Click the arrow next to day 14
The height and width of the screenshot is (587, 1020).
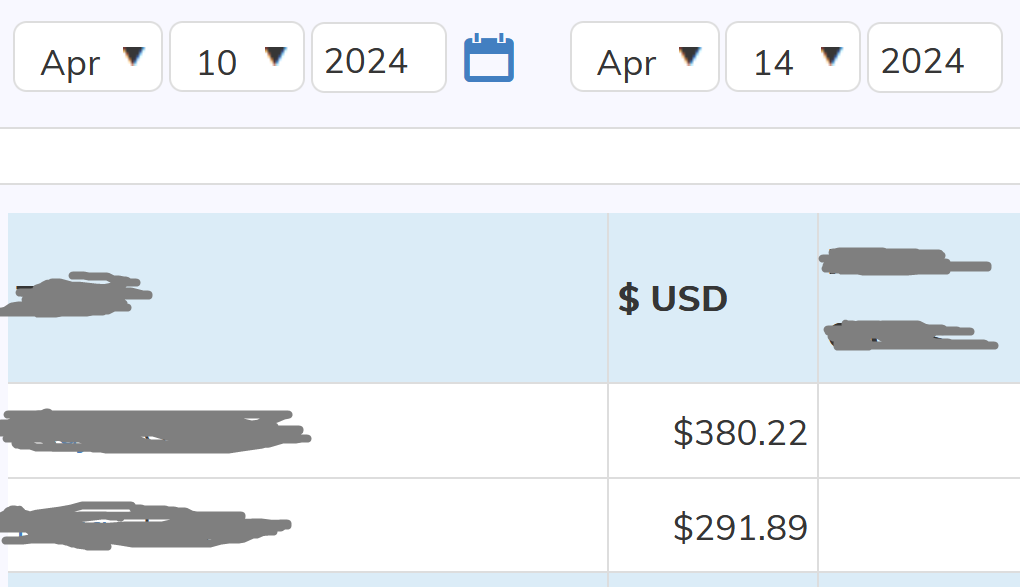(831, 57)
